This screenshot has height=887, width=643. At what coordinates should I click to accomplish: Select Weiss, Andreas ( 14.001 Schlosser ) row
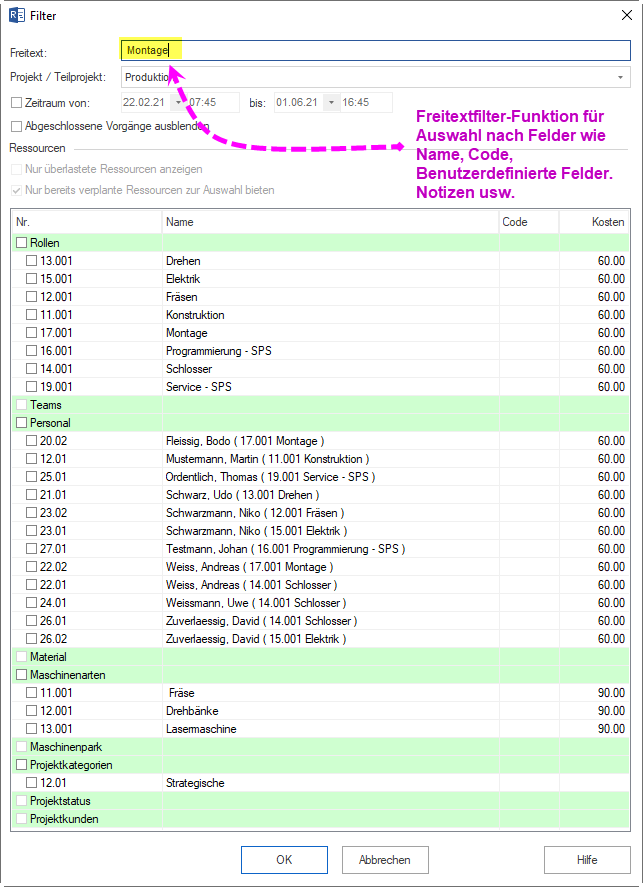252,585
